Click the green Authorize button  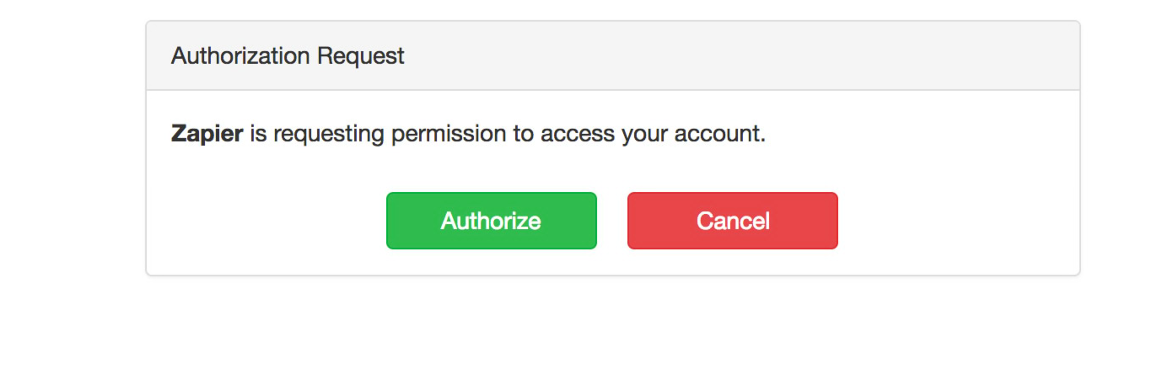491,220
